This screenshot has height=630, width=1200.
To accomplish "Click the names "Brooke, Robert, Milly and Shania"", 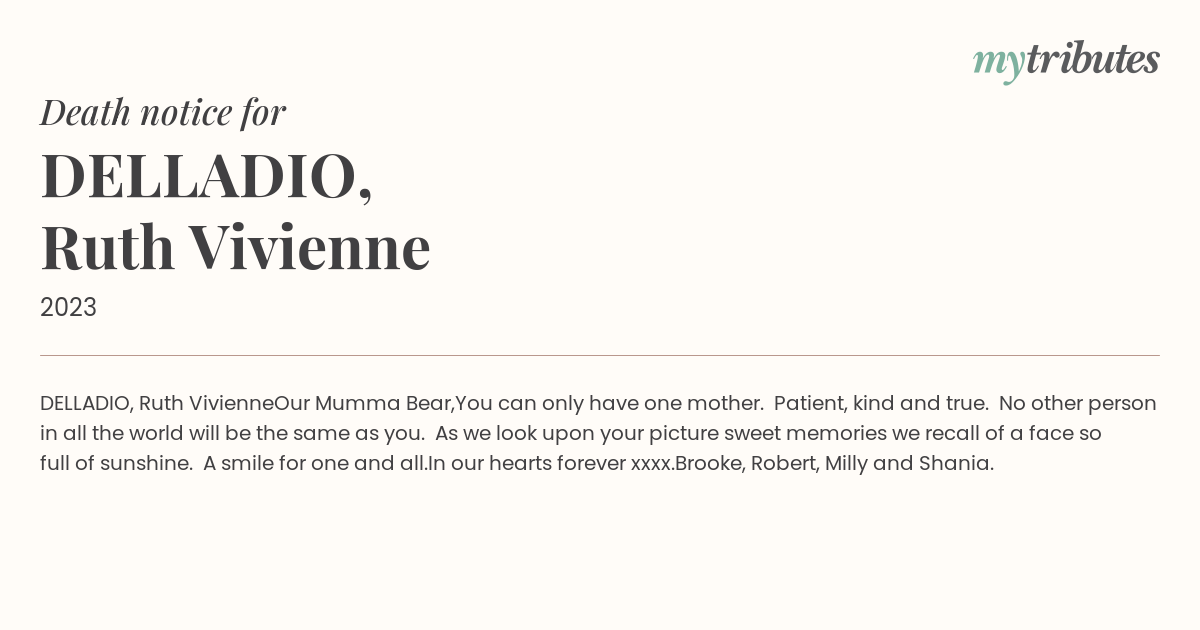I will 834,464.
